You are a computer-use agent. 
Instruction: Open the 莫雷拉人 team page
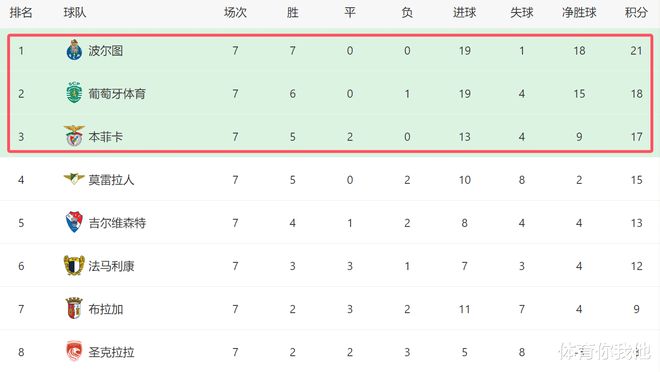(x=111, y=180)
